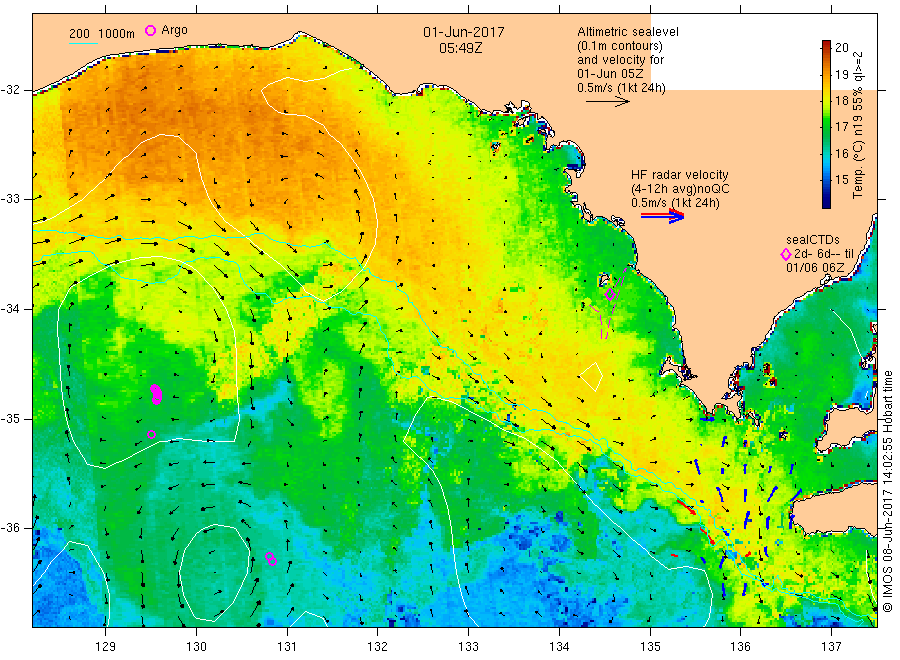Click the longitude label 132
Viewport: 900px width, 660px height.
tap(378, 647)
